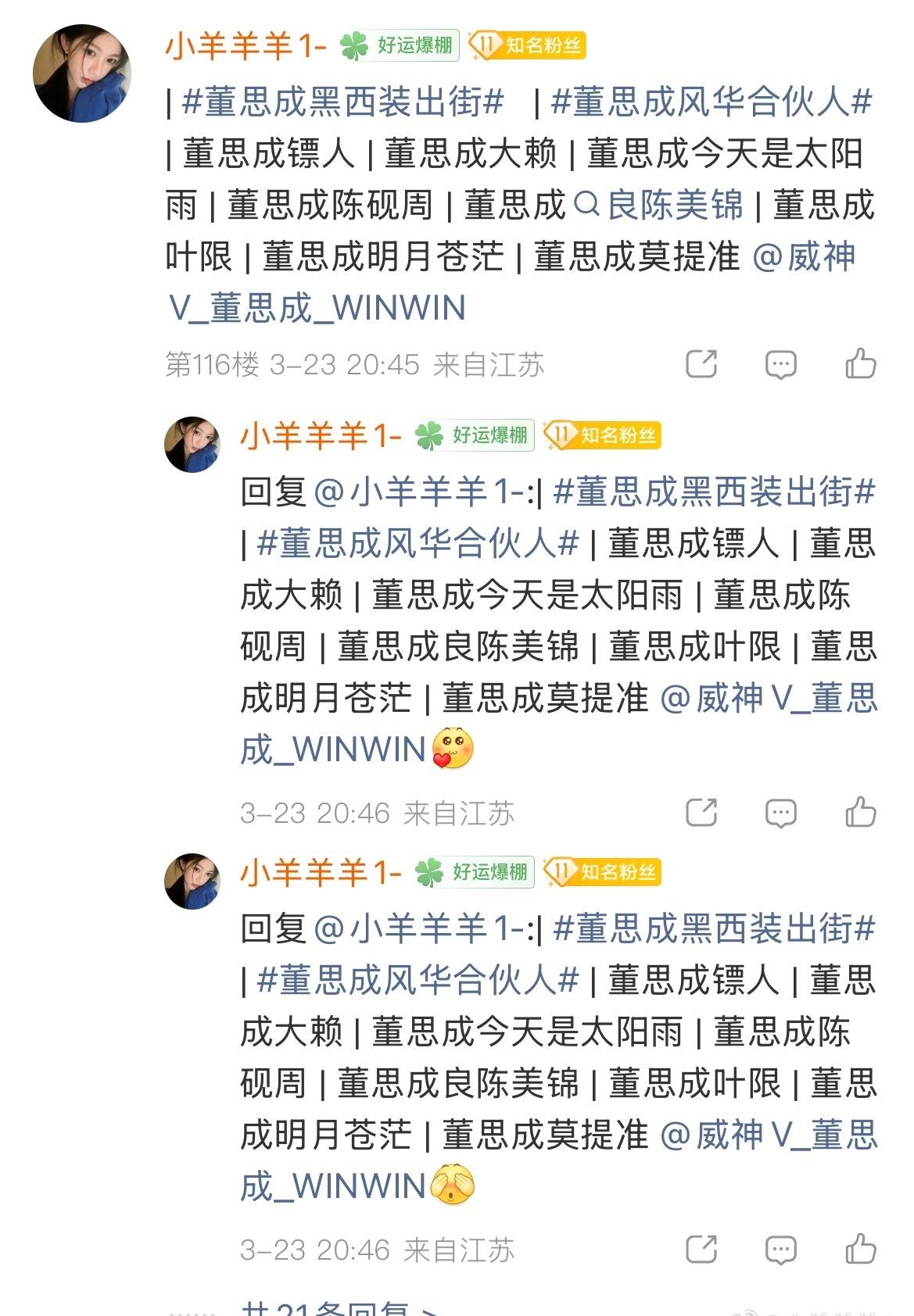Like the first comment on floor 116
This screenshot has height=1316, width=914.
[860, 363]
